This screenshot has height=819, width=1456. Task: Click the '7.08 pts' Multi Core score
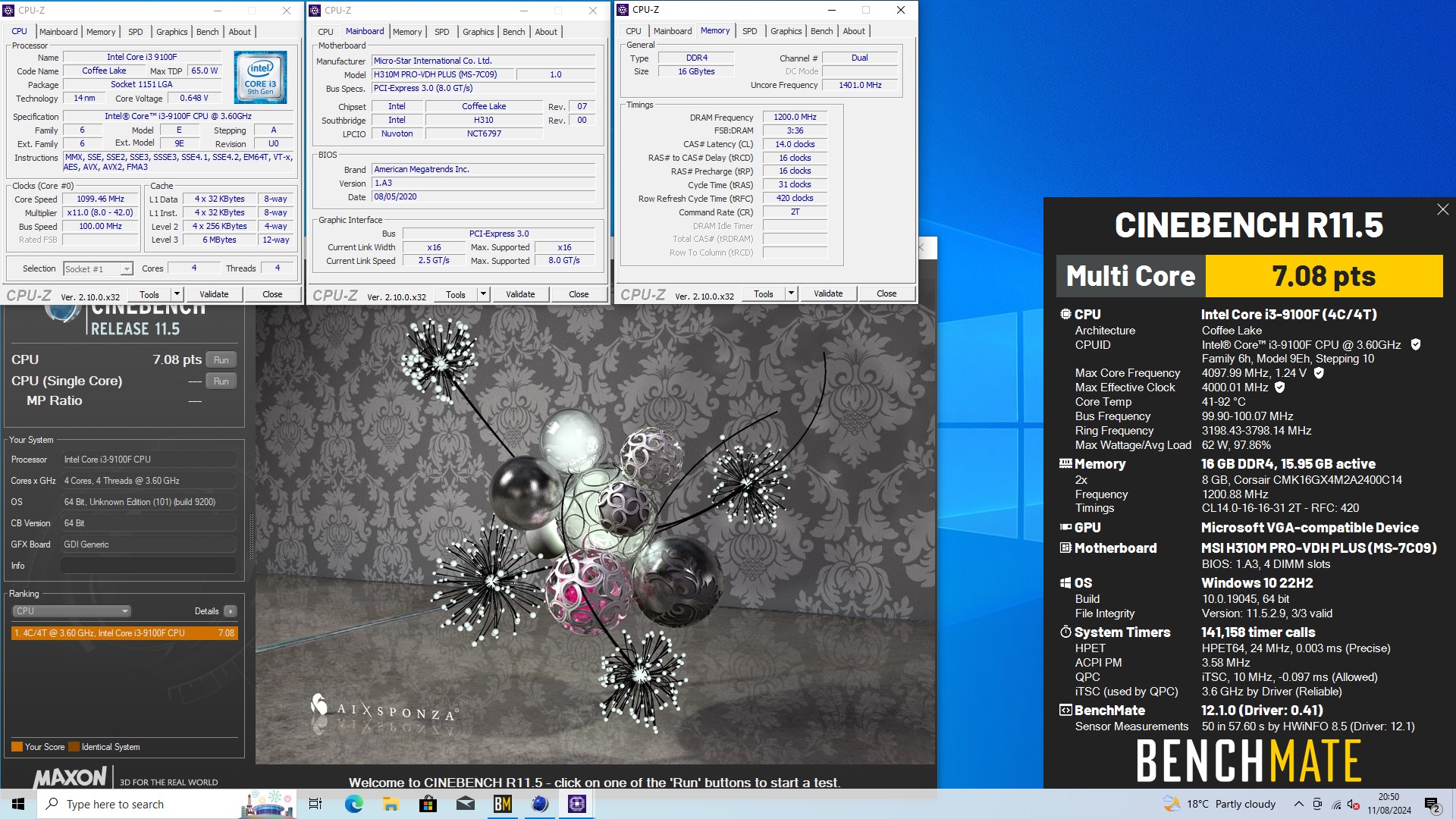(x=1324, y=276)
